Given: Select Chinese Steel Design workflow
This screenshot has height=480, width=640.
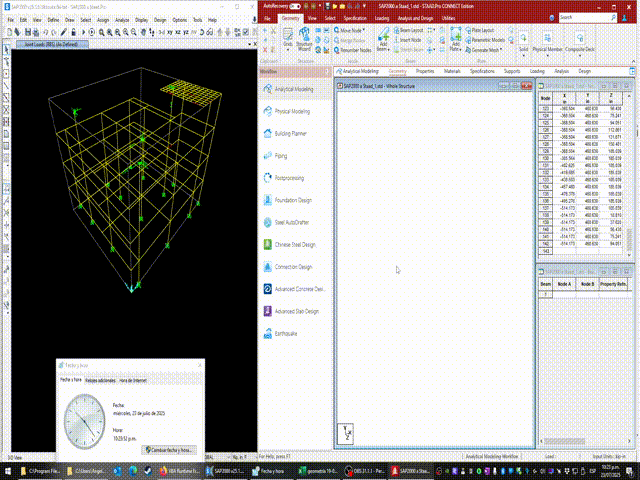Looking at the screenshot, I should (295, 244).
